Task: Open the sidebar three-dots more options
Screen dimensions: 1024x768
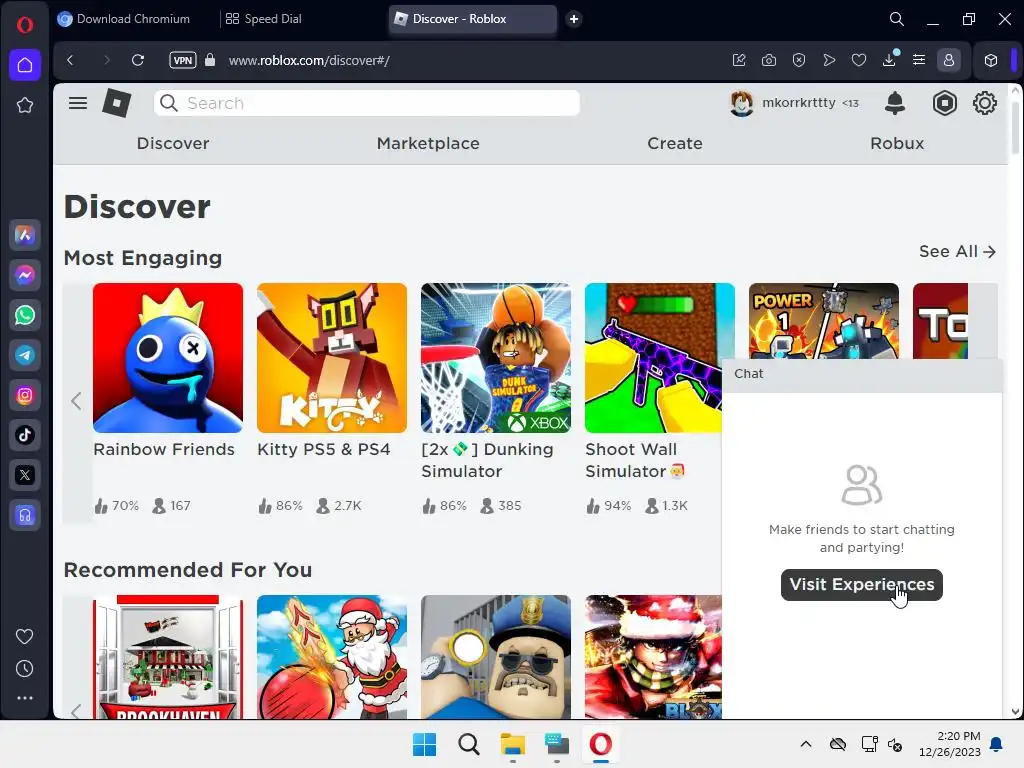Action: click(25, 698)
